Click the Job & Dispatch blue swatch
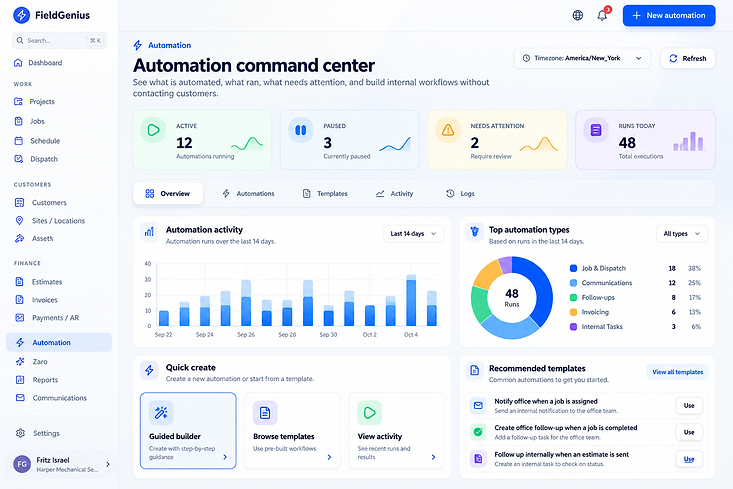Image resolution: width=733 pixels, height=489 pixels. point(573,268)
